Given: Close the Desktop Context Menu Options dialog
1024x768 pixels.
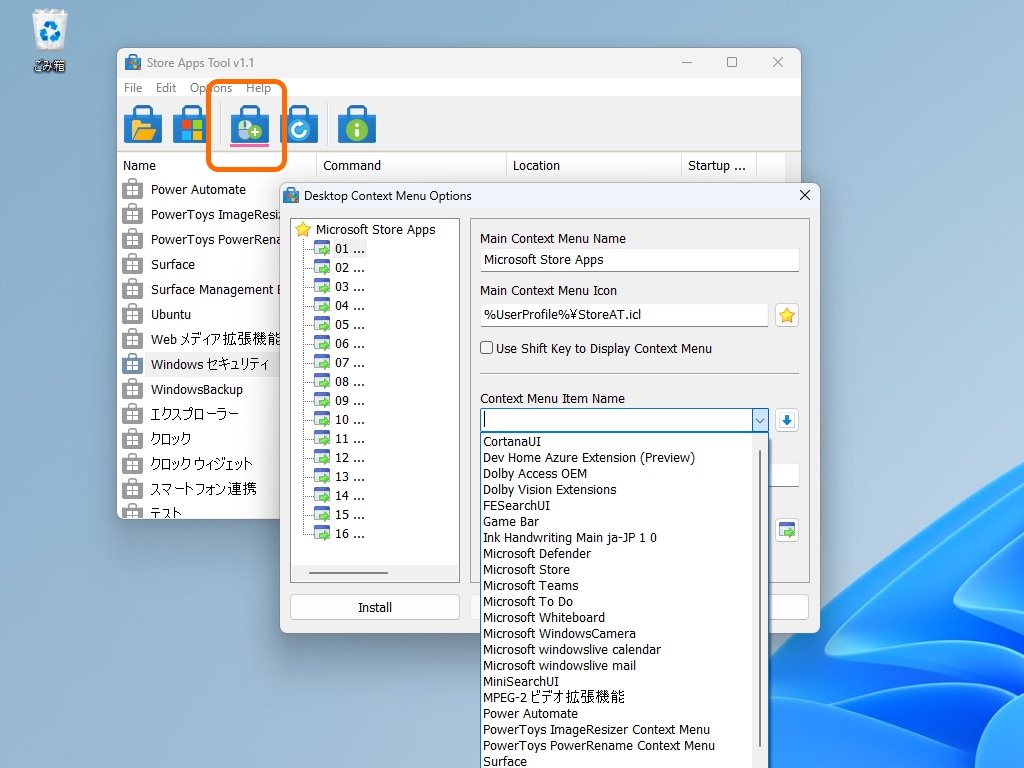Looking at the screenshot, I should pos(805,196).
